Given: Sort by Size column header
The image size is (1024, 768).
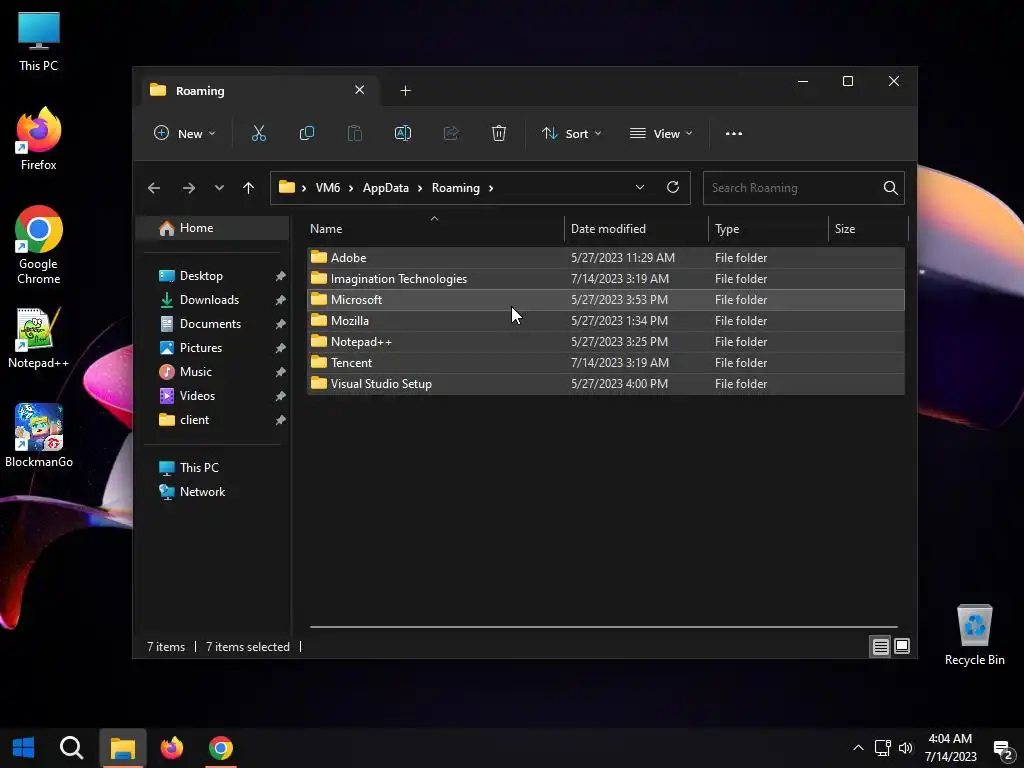Looking at the screenshot, I should point(868,229).
